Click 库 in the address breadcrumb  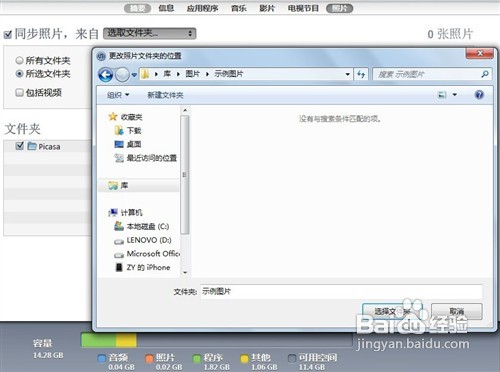(167, 74)
